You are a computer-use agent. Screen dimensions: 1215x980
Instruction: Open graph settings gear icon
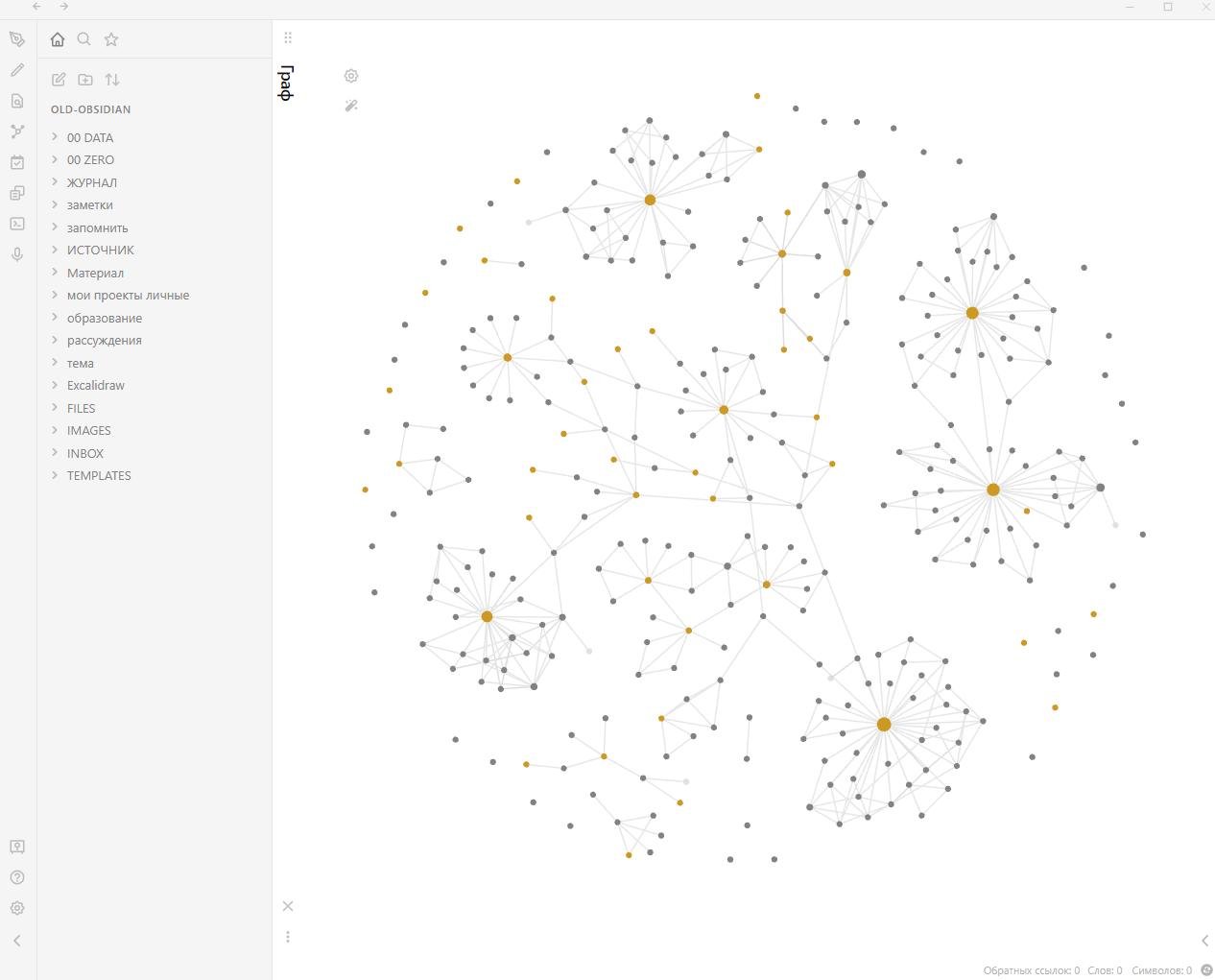coord(351,76)
